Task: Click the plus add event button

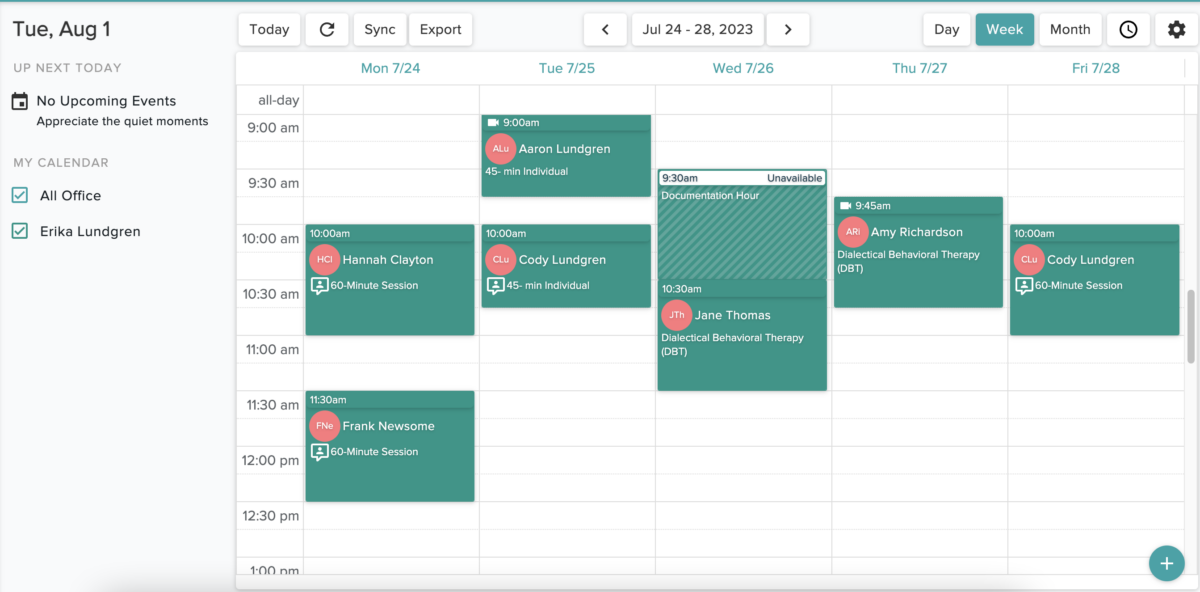Action: pos(1166,563)
